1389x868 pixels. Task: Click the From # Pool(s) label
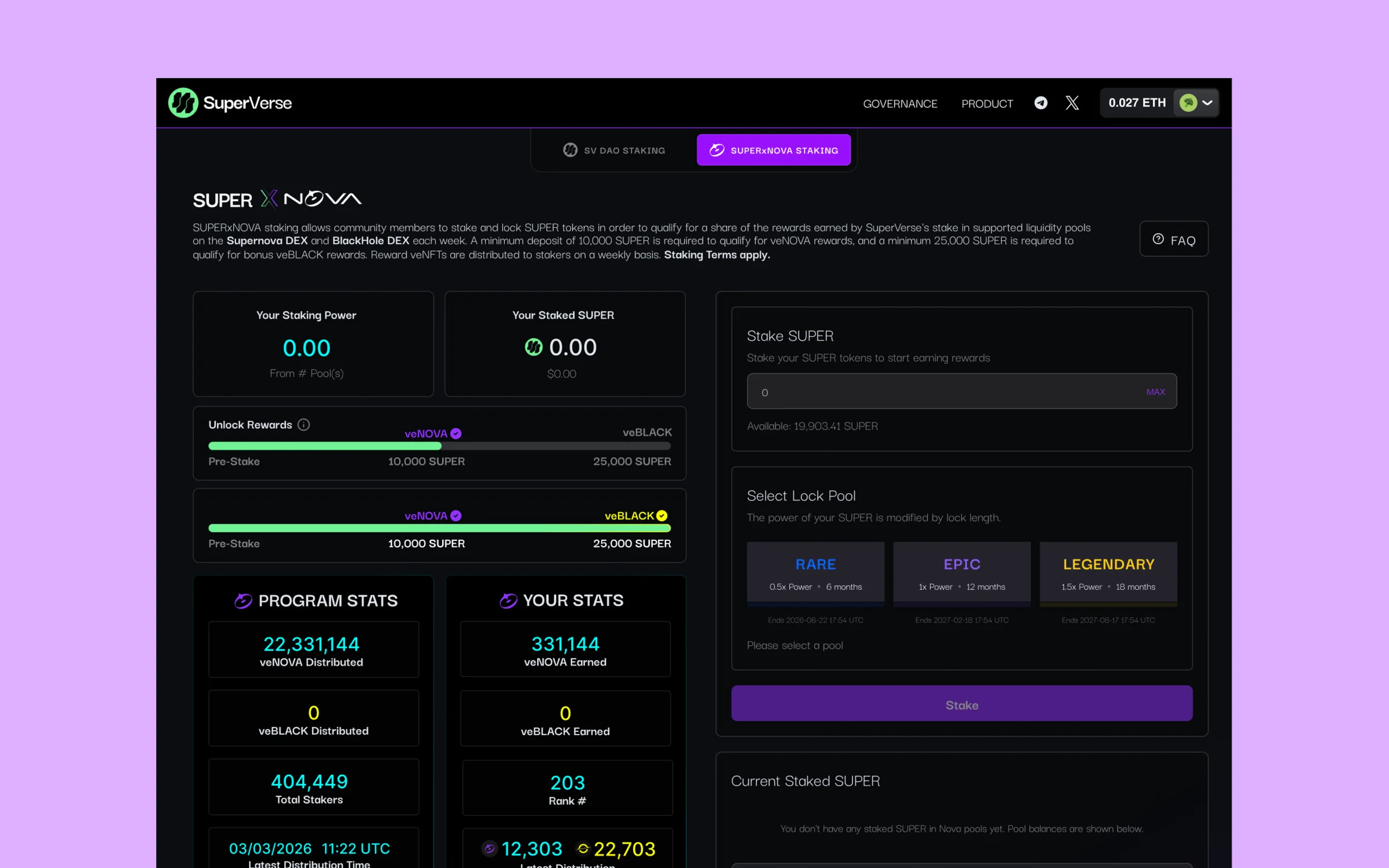tap(306, 373)
